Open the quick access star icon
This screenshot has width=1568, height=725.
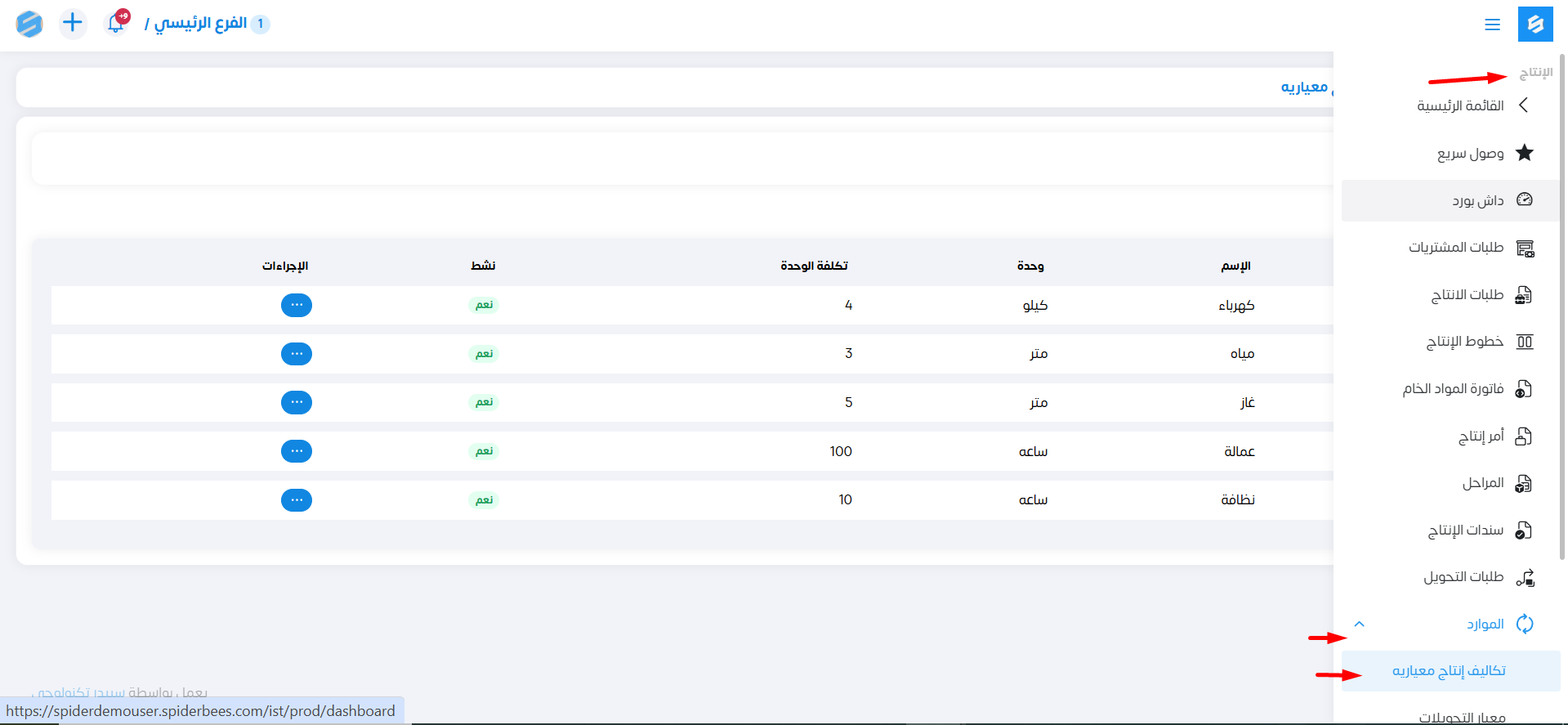click(x=1524, y=153)
